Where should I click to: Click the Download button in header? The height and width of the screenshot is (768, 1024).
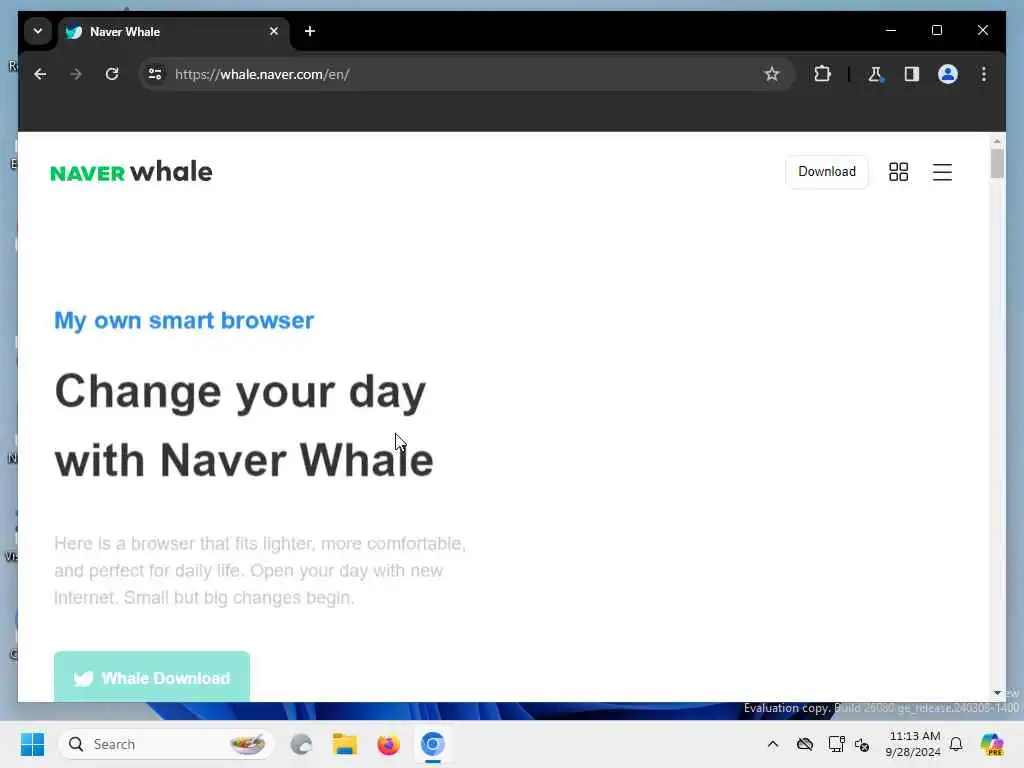pyautogui.click(x=827, y=172)
